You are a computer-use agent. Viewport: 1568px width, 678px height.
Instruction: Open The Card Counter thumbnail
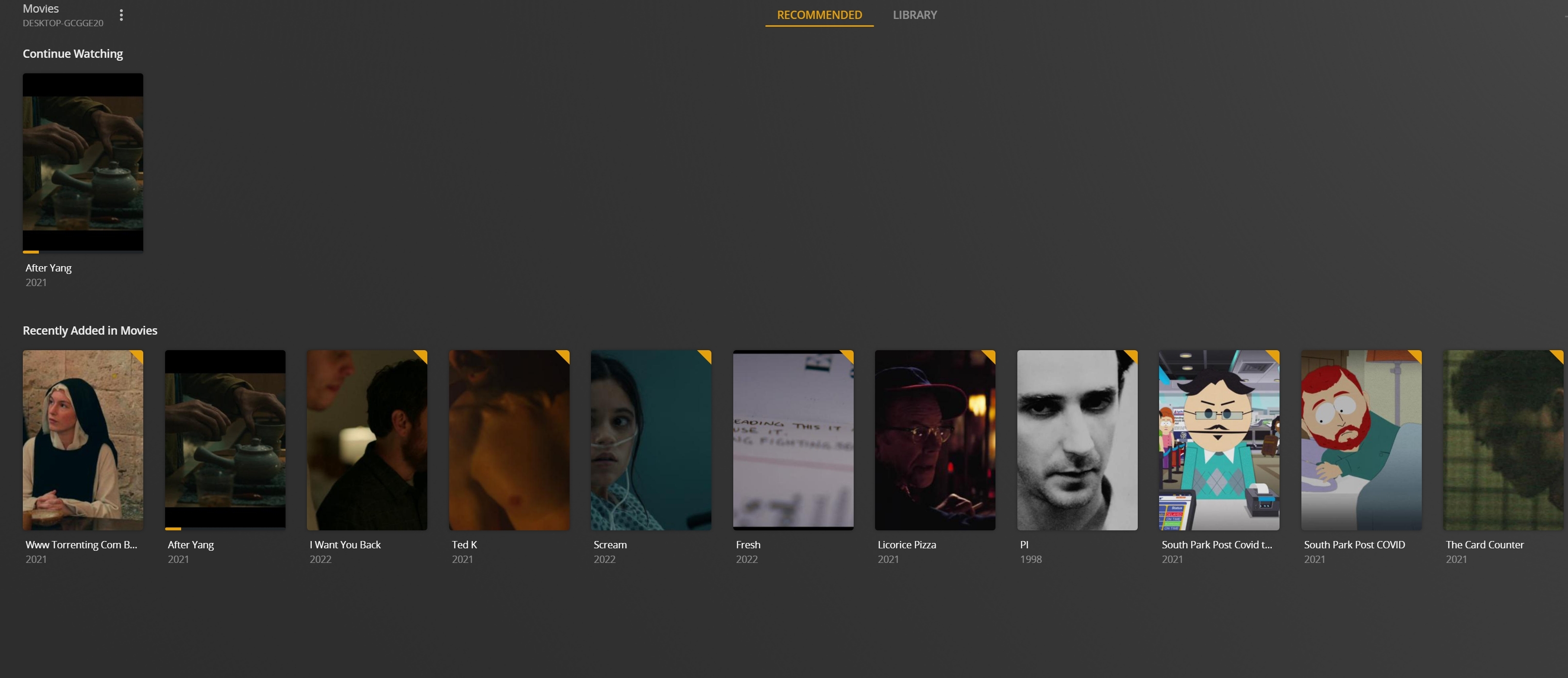pos(1502,440)
